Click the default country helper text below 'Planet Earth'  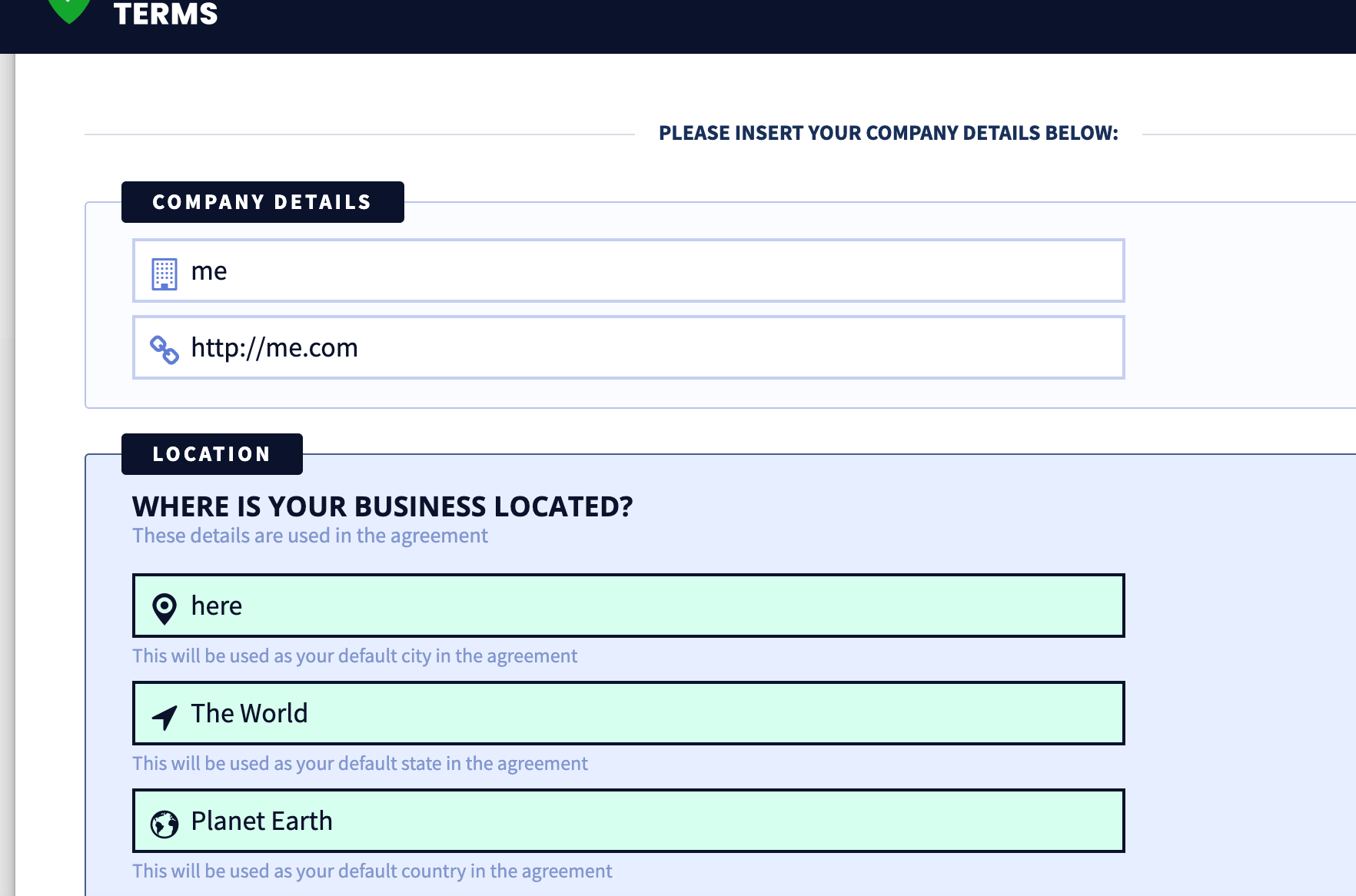coord(372,871)
